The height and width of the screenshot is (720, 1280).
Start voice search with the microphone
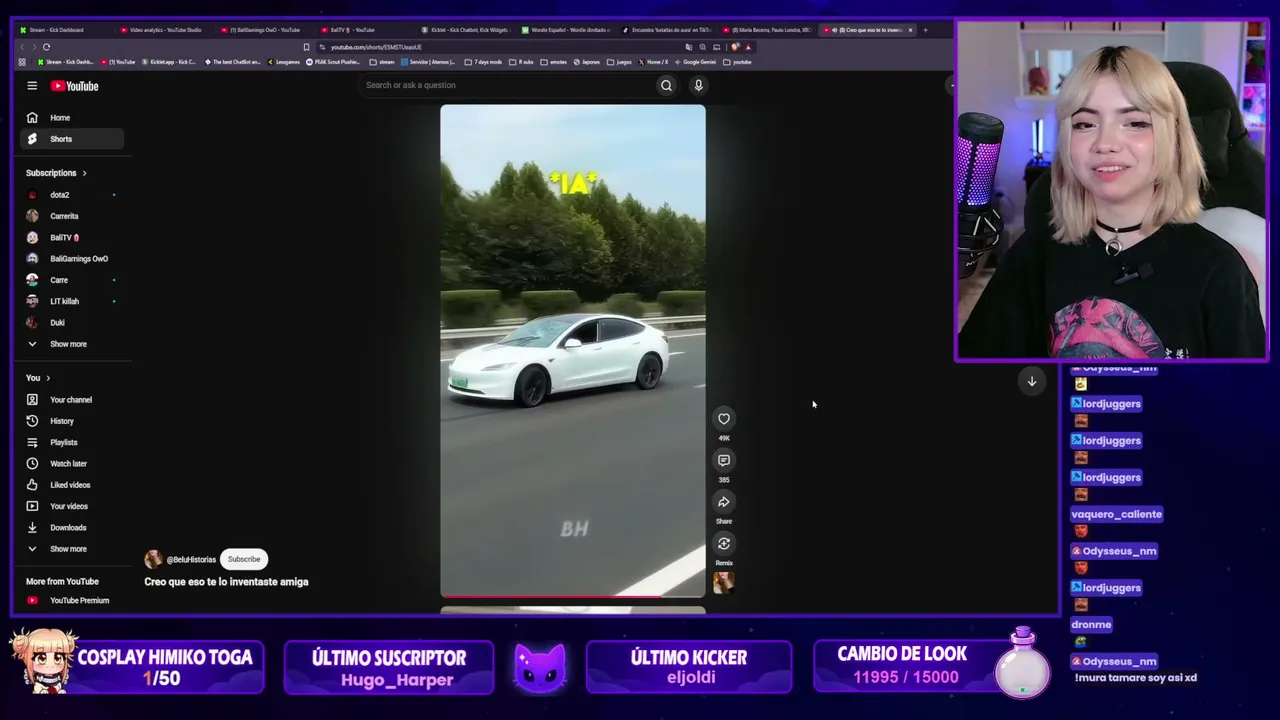698,85
